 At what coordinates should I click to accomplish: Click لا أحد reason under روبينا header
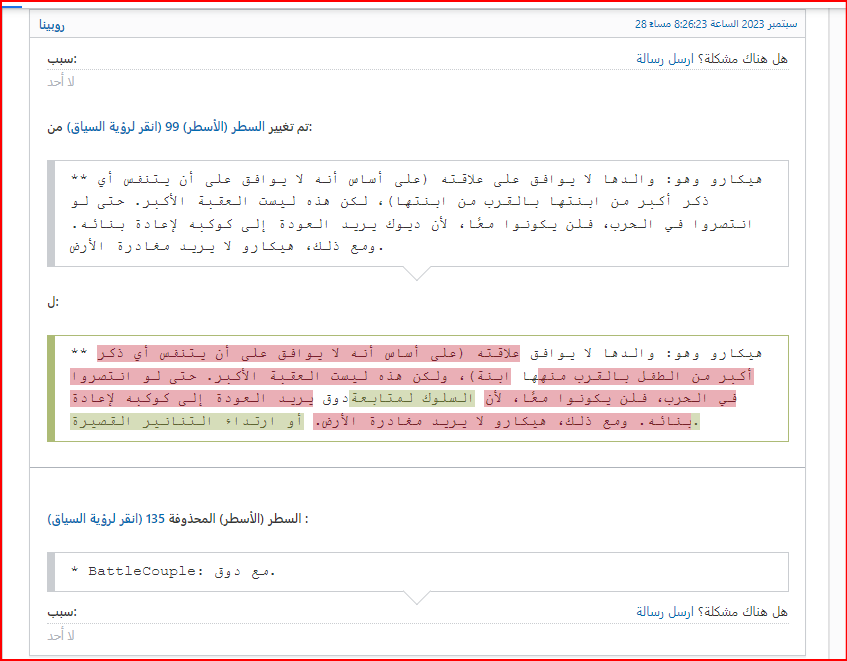tap(61, 81)
